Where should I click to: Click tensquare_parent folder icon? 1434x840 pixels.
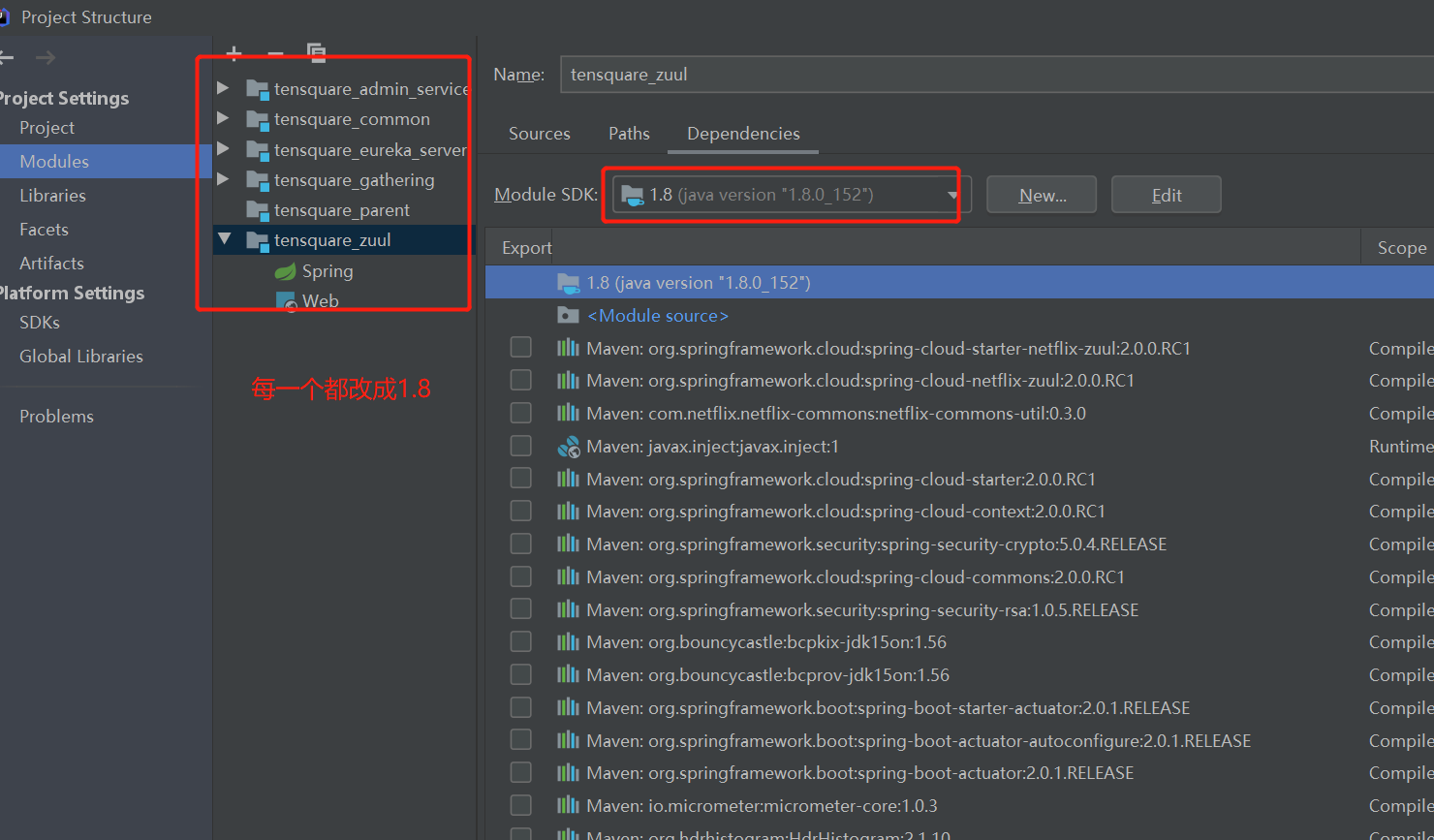point(257,210)
